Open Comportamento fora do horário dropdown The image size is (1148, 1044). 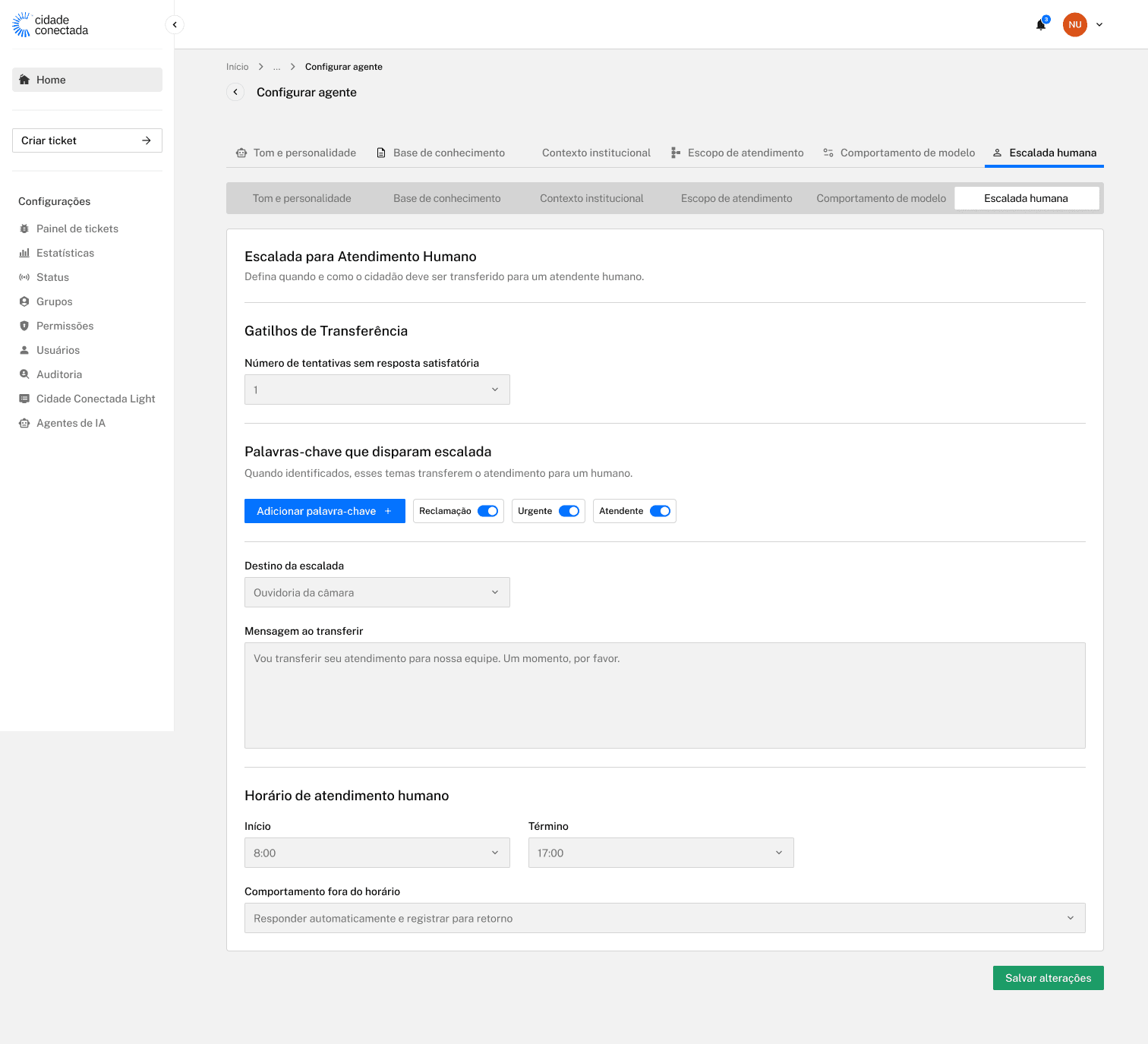(x=665, y=918)
